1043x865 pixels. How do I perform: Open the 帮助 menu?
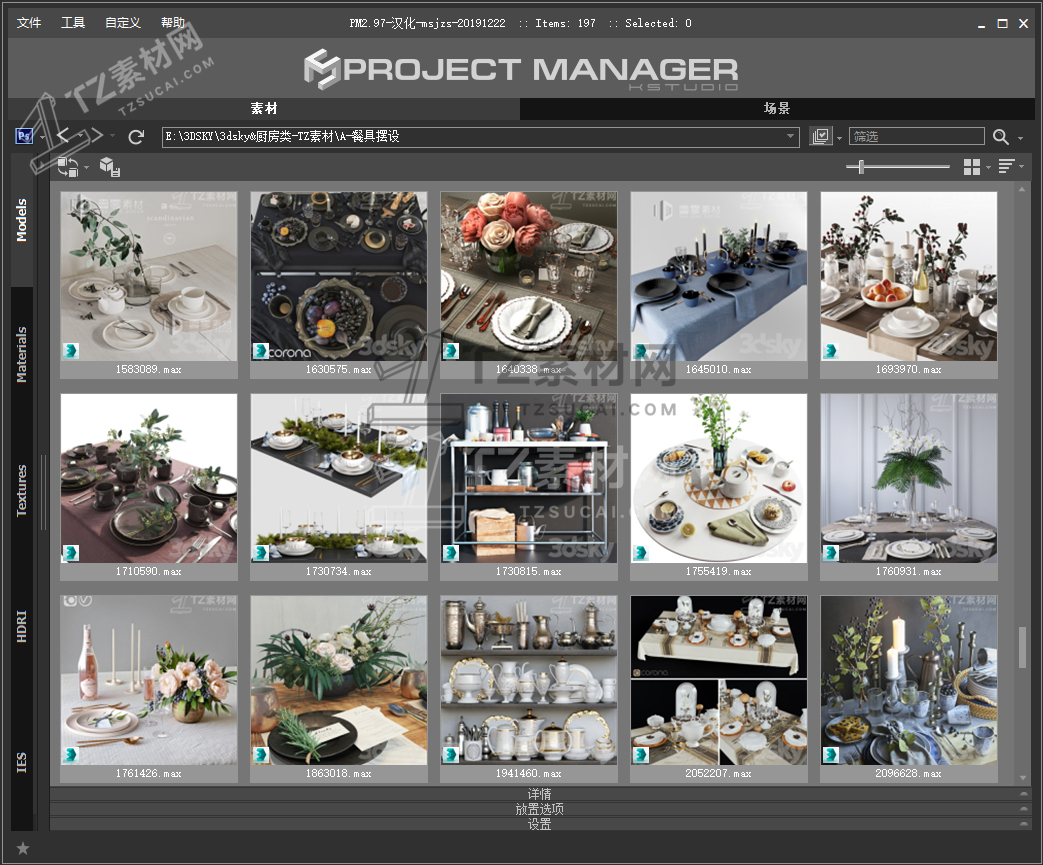click(x=173, y=23)
